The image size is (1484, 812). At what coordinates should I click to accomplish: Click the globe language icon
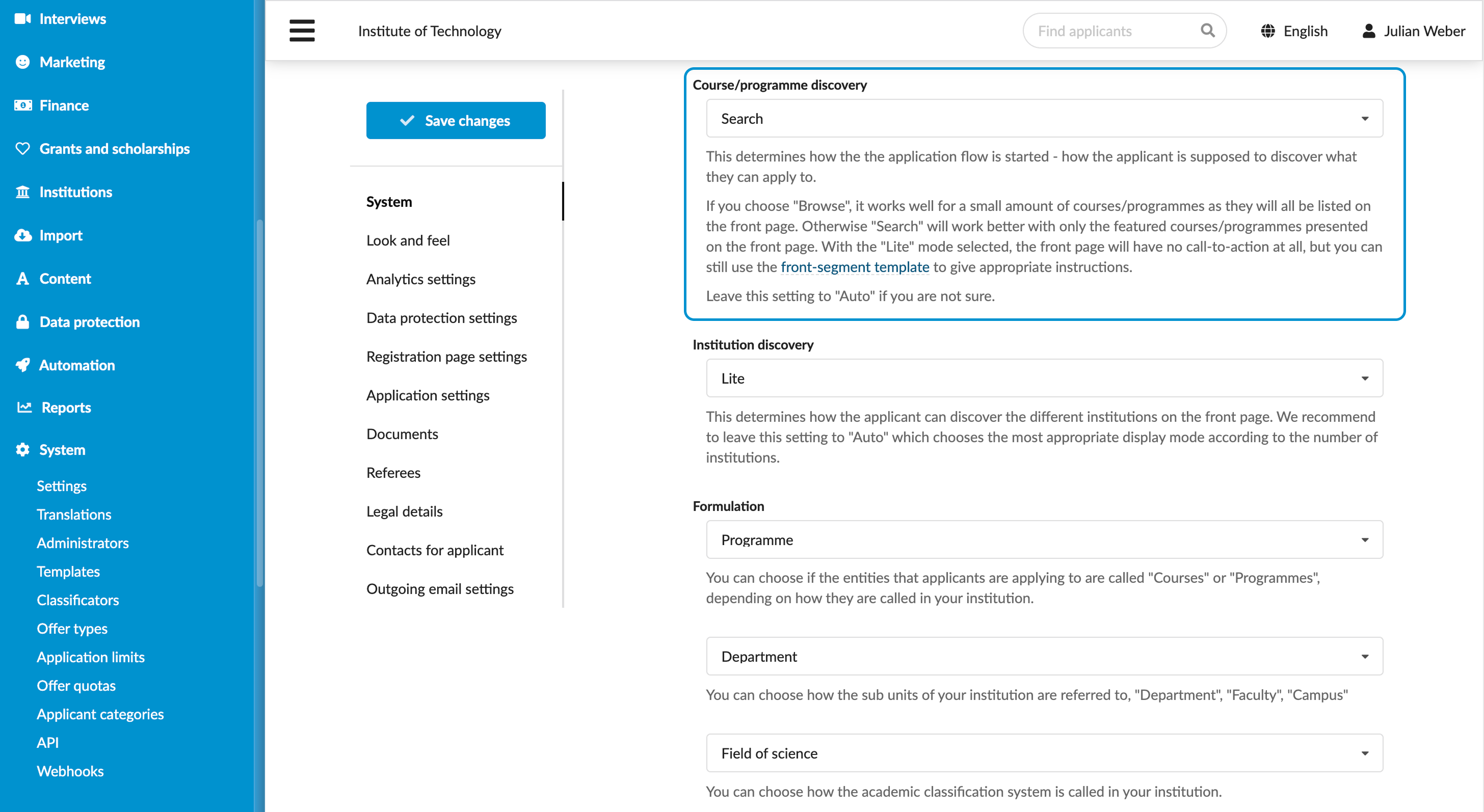[1267, 31]
